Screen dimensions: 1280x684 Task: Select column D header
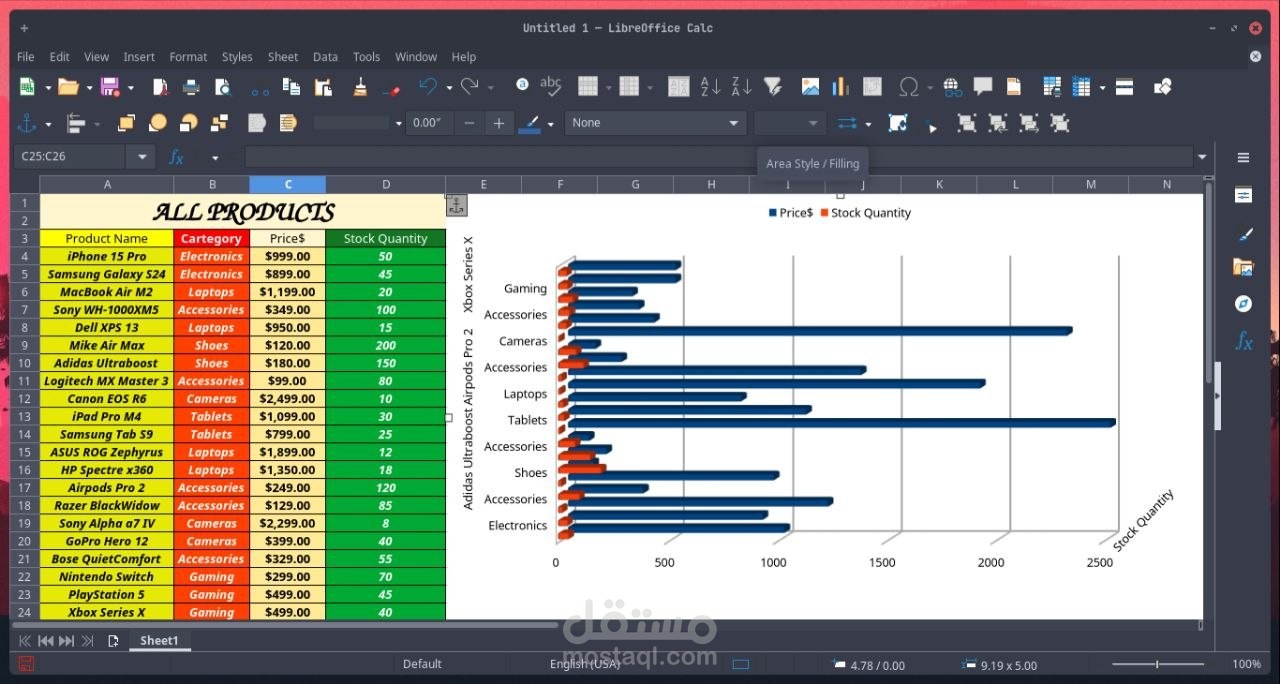[385, 184]
